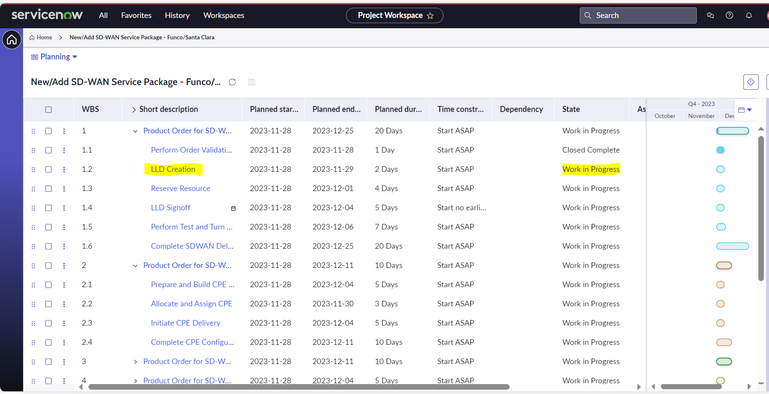Open the All menu
This screenshot has width=769, height=394.
pyautogui.click(x=103, y=16)
